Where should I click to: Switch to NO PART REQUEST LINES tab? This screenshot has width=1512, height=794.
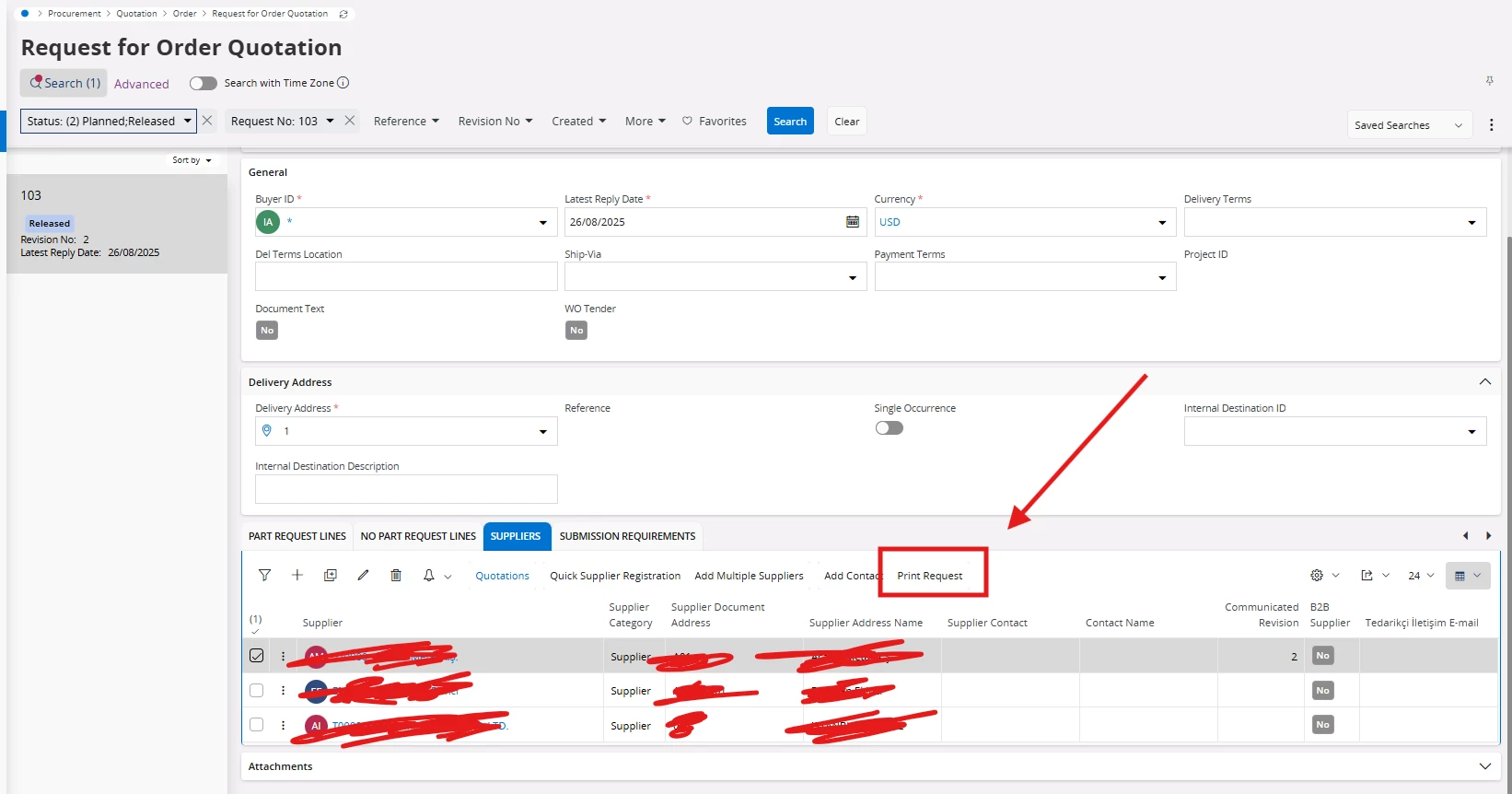click(x=418, y=536)
